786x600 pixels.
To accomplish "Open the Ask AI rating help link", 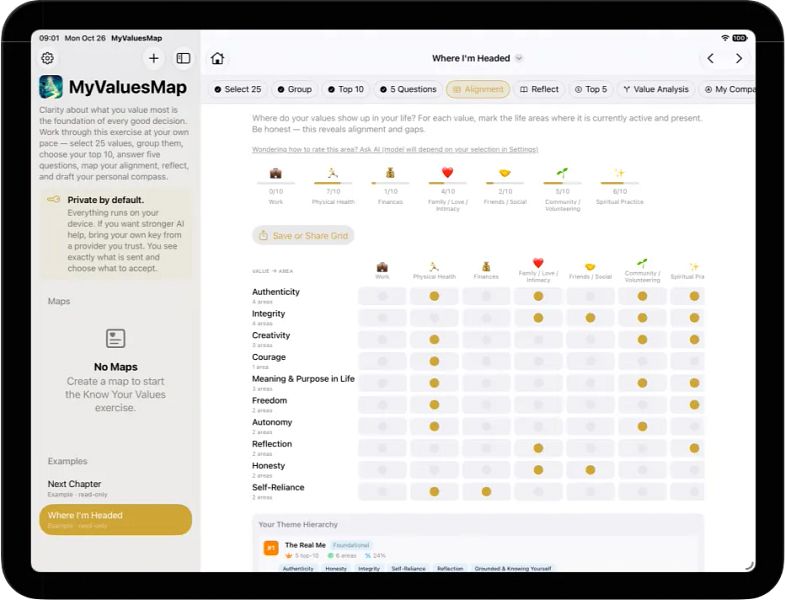I will pyautogui.click(x=395, y=149).
